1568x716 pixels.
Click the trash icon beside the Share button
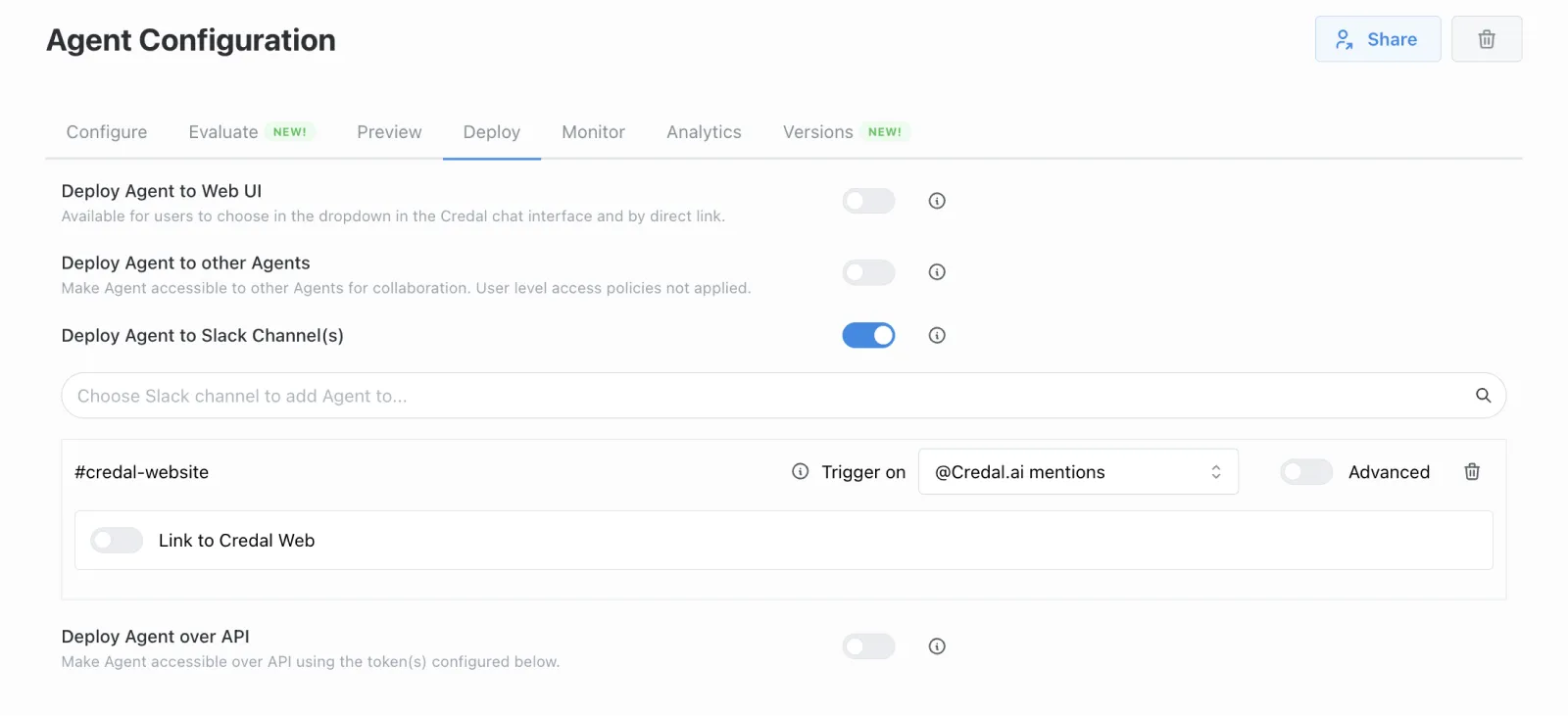click(x=1486, y=39)
